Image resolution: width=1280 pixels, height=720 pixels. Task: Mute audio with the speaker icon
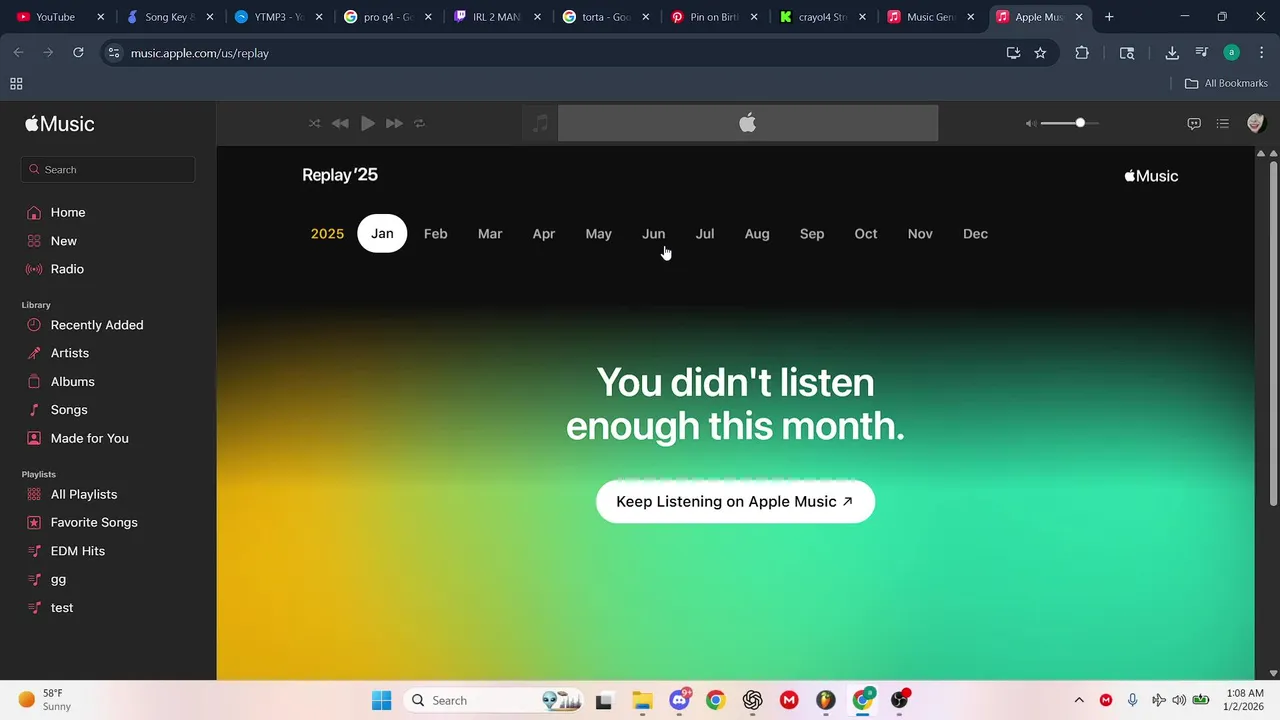pos(1031,123)
